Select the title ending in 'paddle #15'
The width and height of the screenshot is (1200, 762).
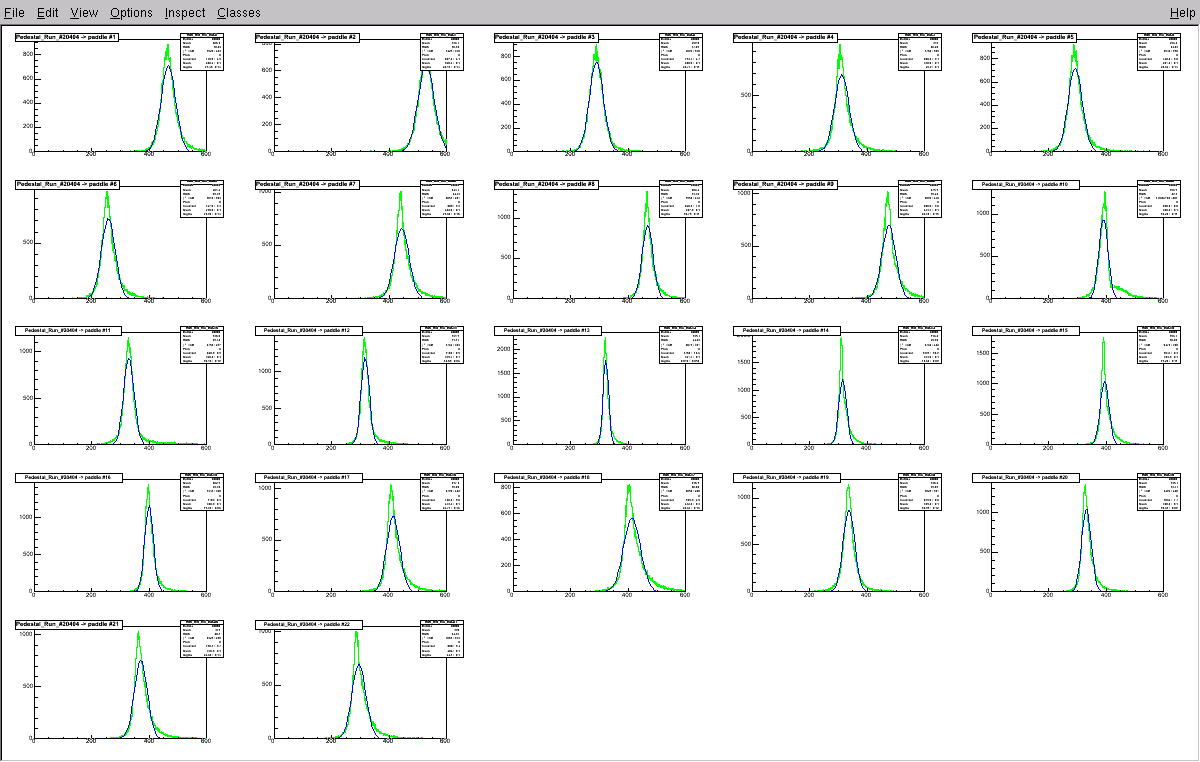pyautogui.click(x=1024, y=331)
